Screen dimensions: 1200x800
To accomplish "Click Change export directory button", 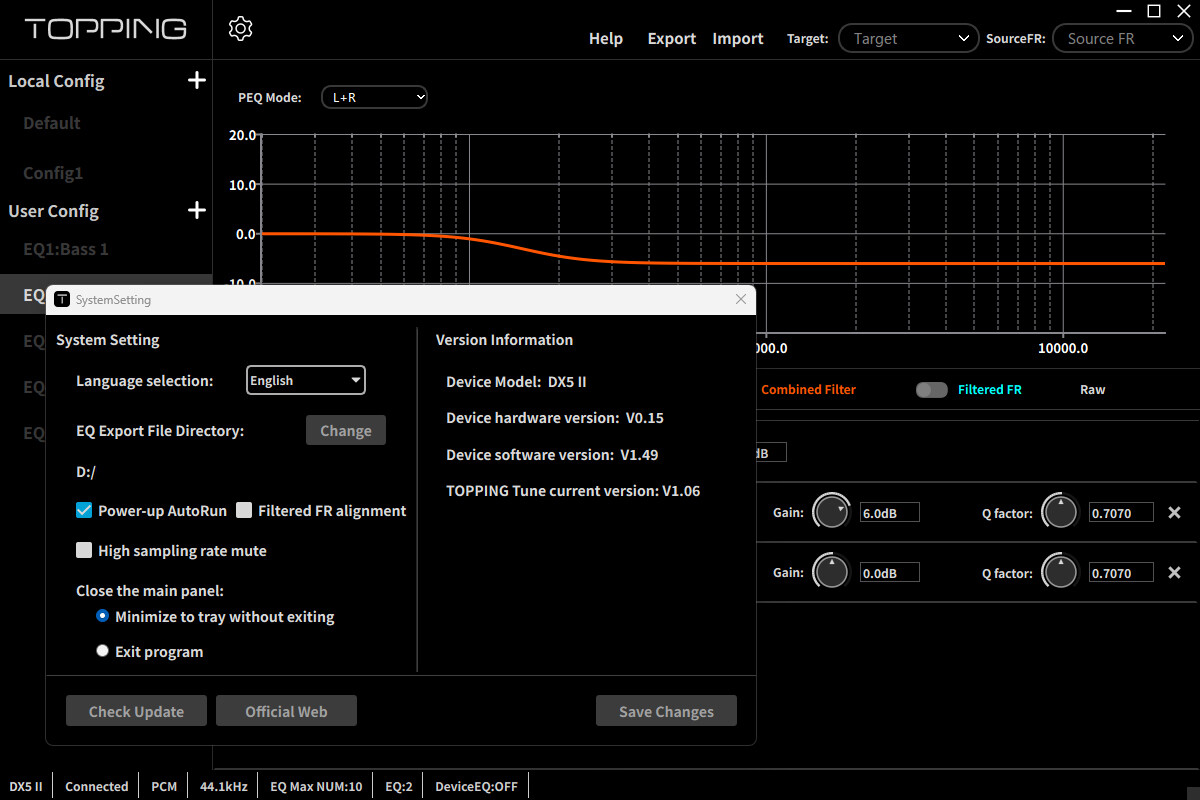I will pyautogui.click(x=346, y=431).
